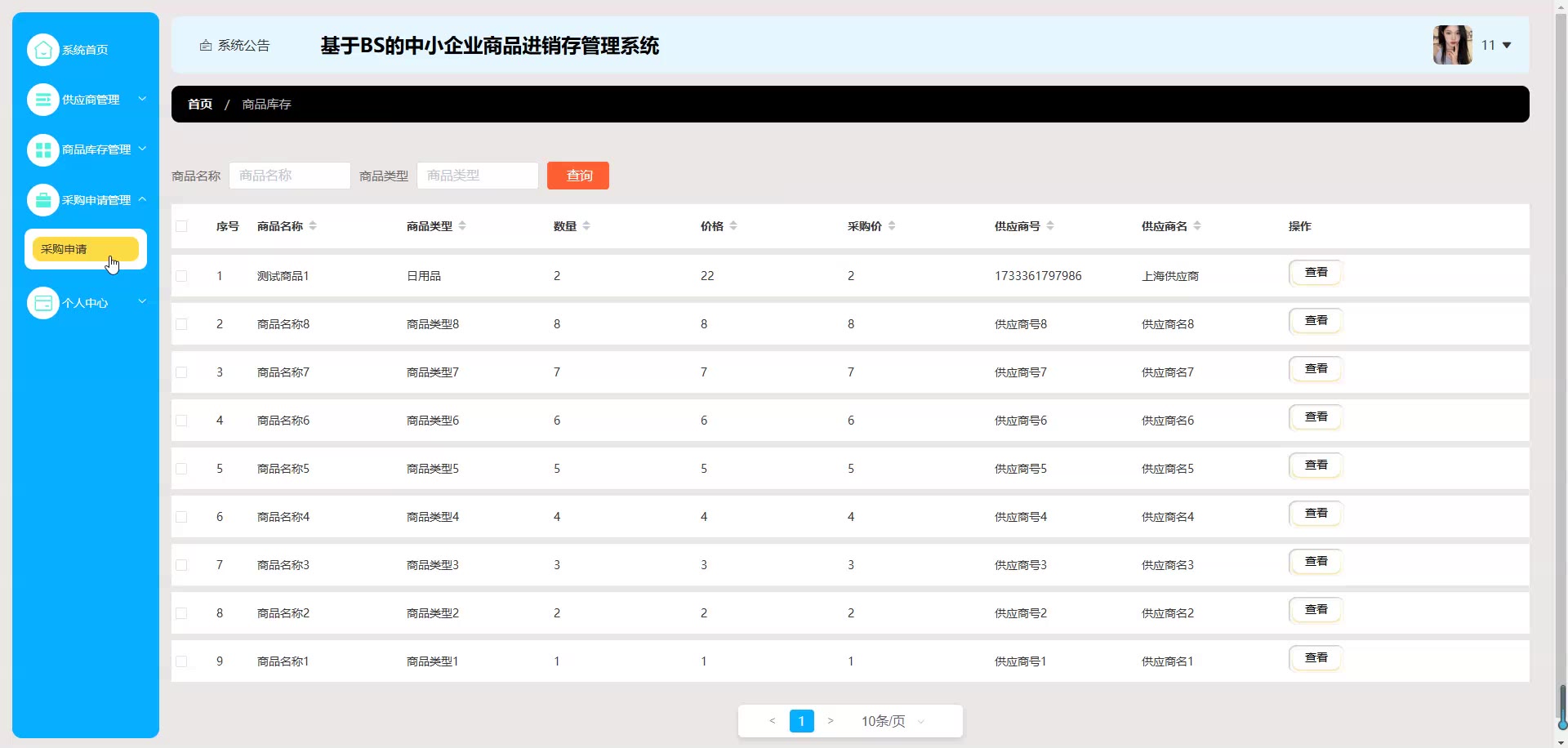Click the 商品库存 breadcrumb text

[266, 105]
